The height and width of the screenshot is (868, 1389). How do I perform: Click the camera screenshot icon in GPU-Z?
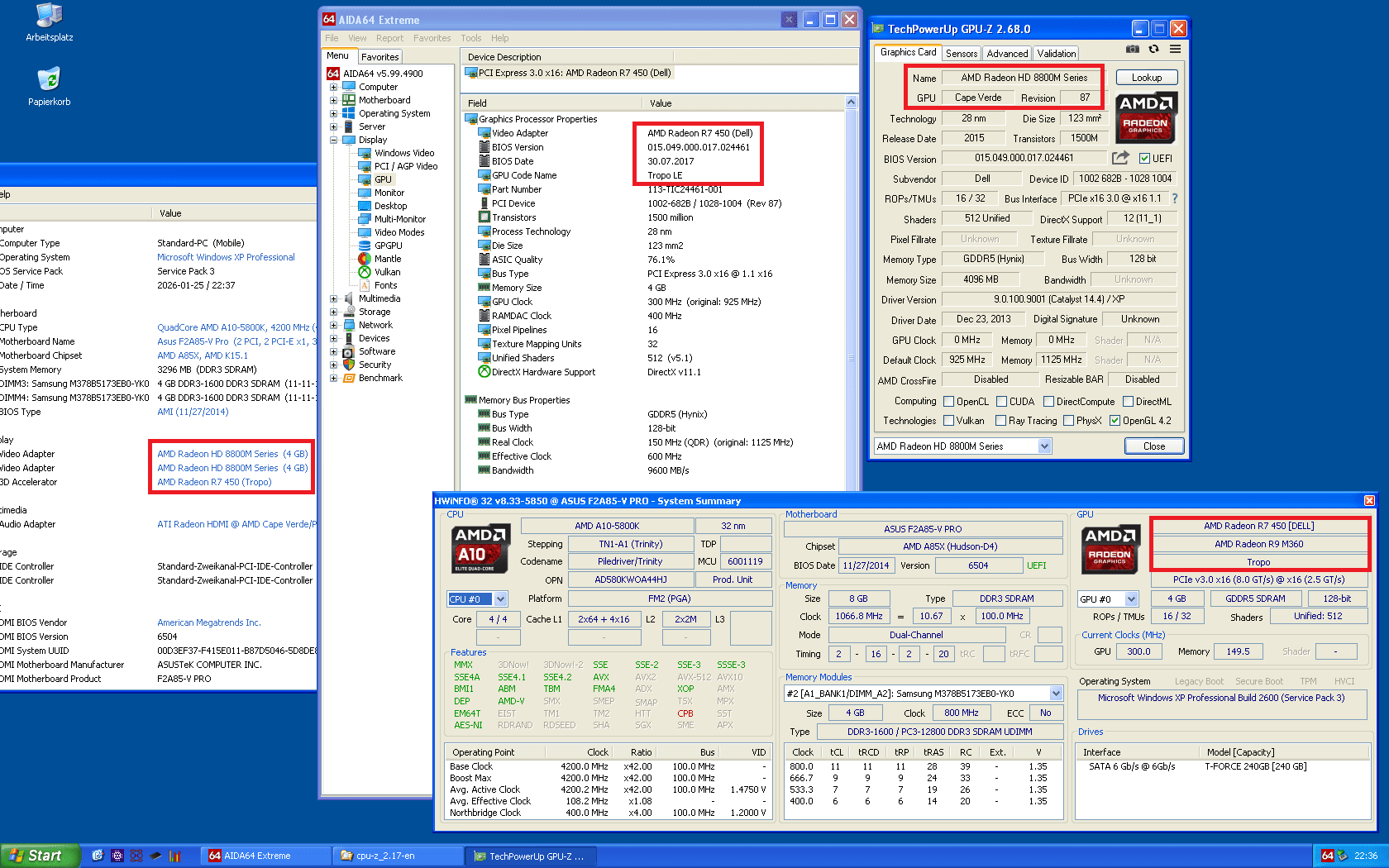coord(1133,50)
